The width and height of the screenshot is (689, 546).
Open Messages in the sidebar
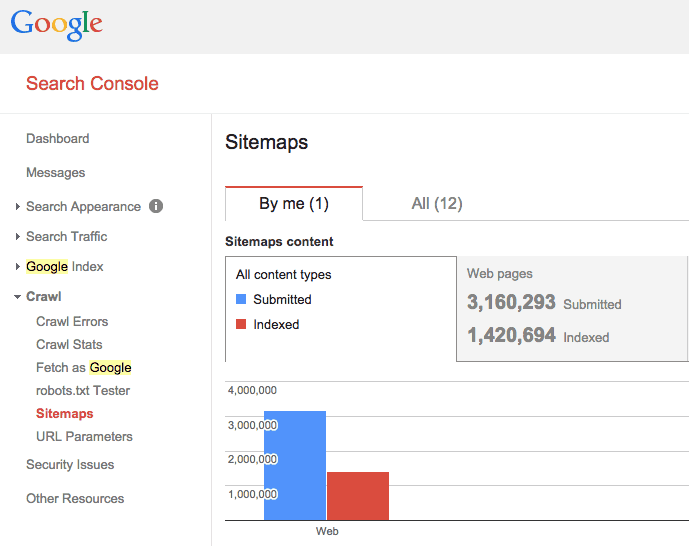click(55, 173)
